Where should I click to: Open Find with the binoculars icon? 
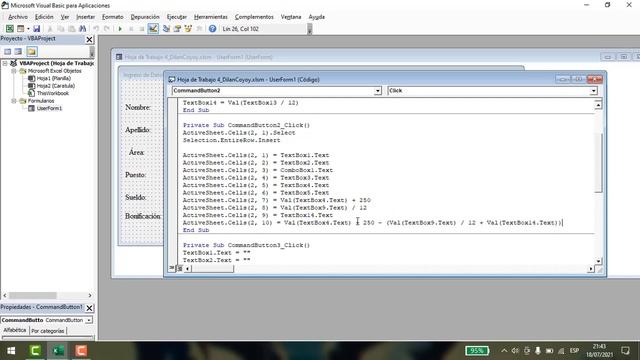tap(82, 29)
